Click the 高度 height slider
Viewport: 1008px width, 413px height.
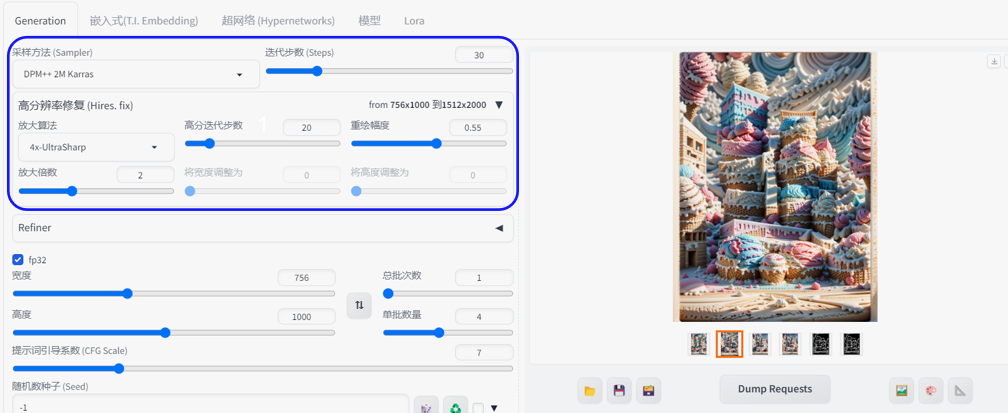click(x=174, y=333)
